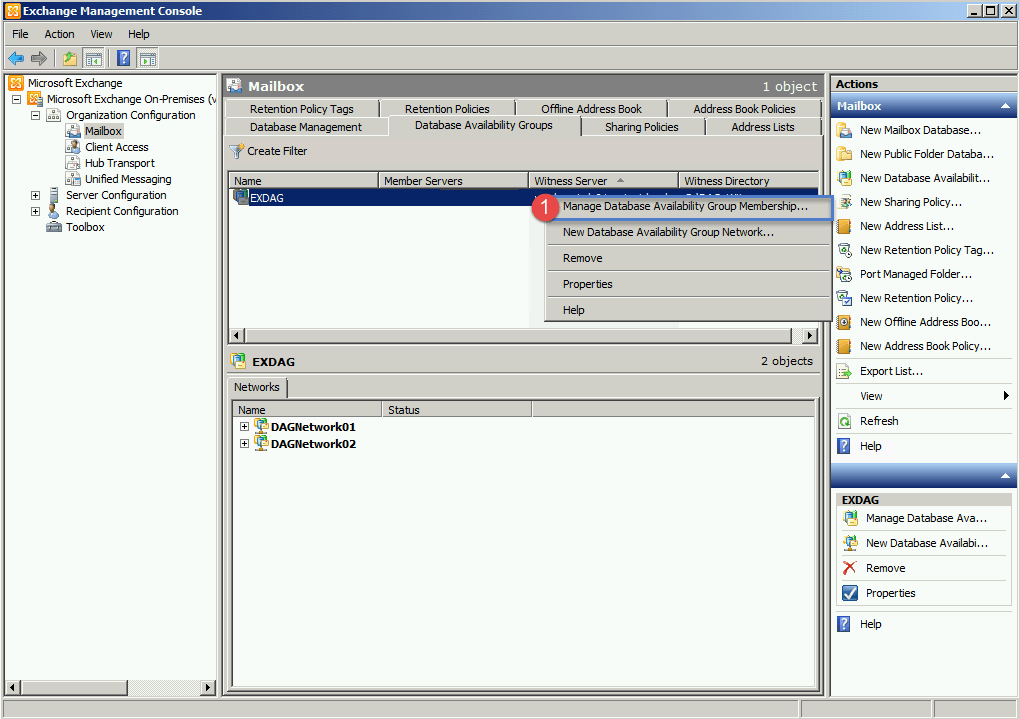Expand the DAGNetwork02 row

245,444
